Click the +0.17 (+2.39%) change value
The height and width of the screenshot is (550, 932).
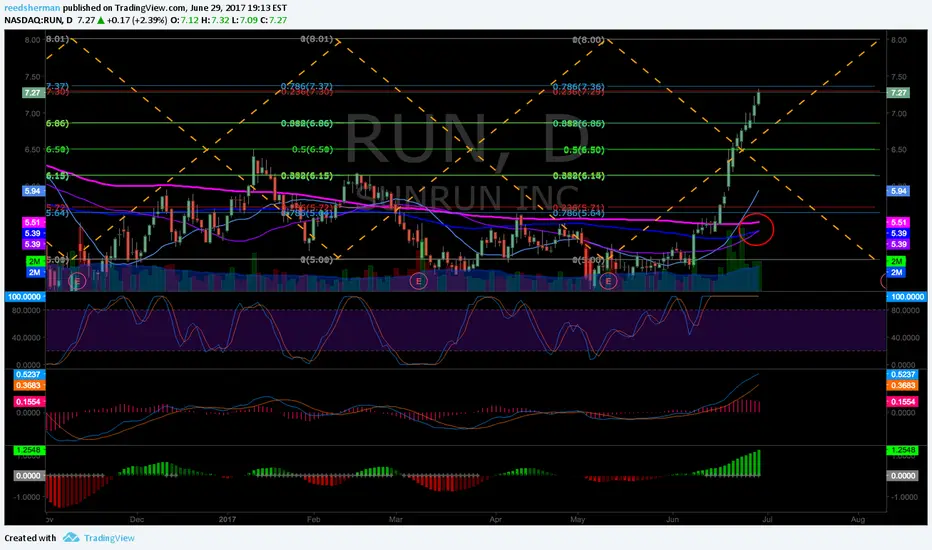[137, 20]
